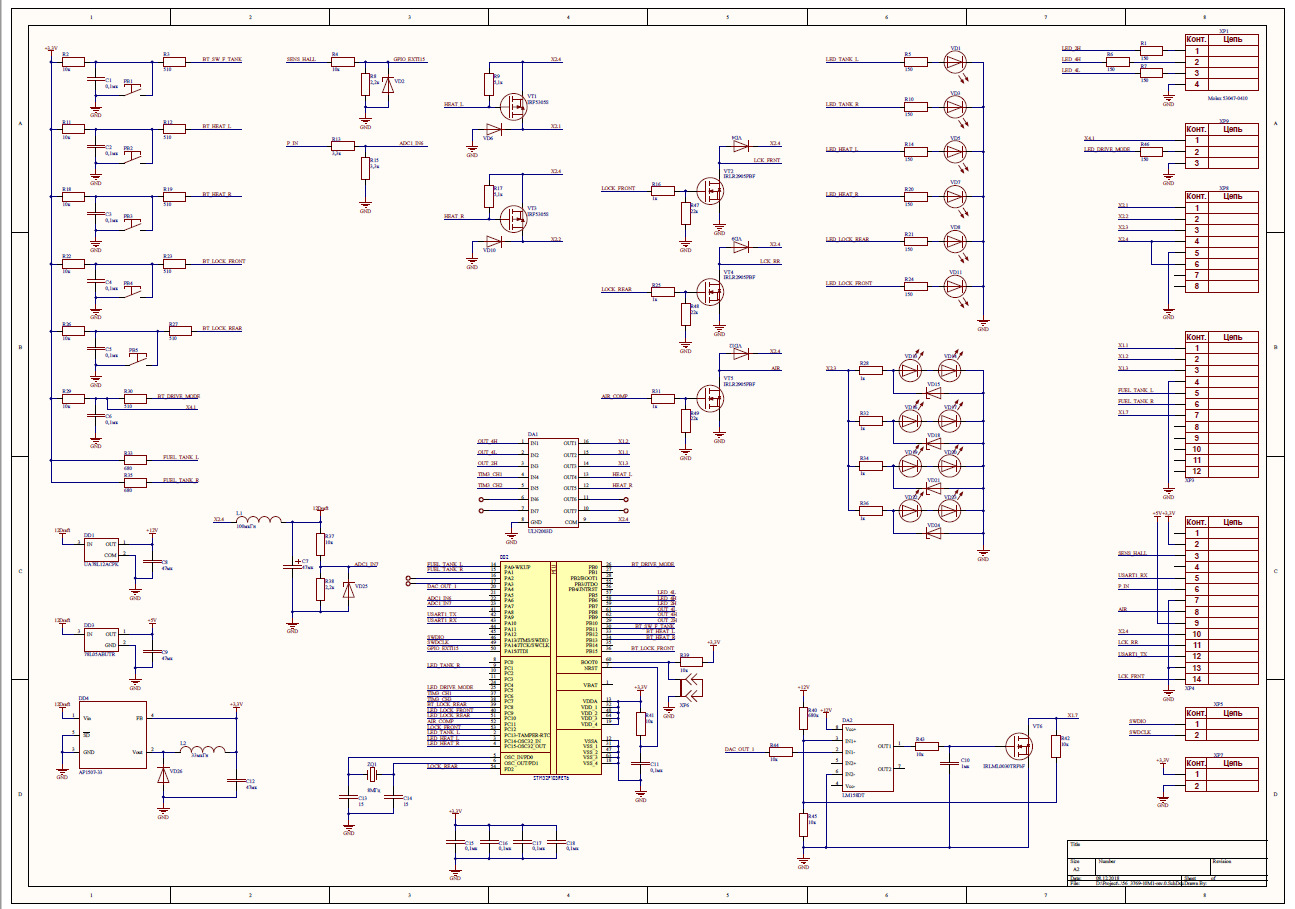Click the DA2 op-amp block
The width and height of the screenshot is (1295, 909).
tap(866, 758)
